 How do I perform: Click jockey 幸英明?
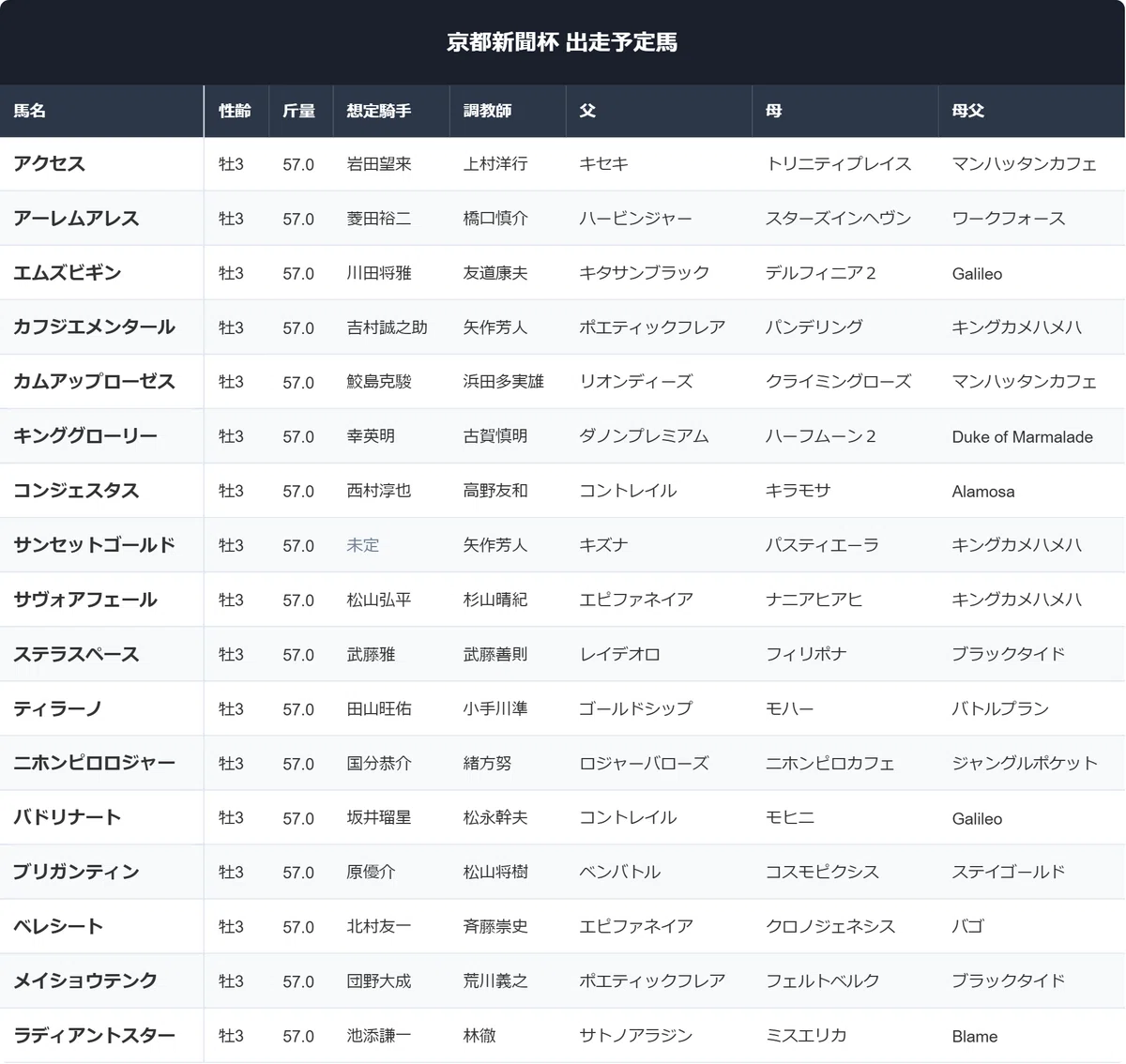point(371,436)
